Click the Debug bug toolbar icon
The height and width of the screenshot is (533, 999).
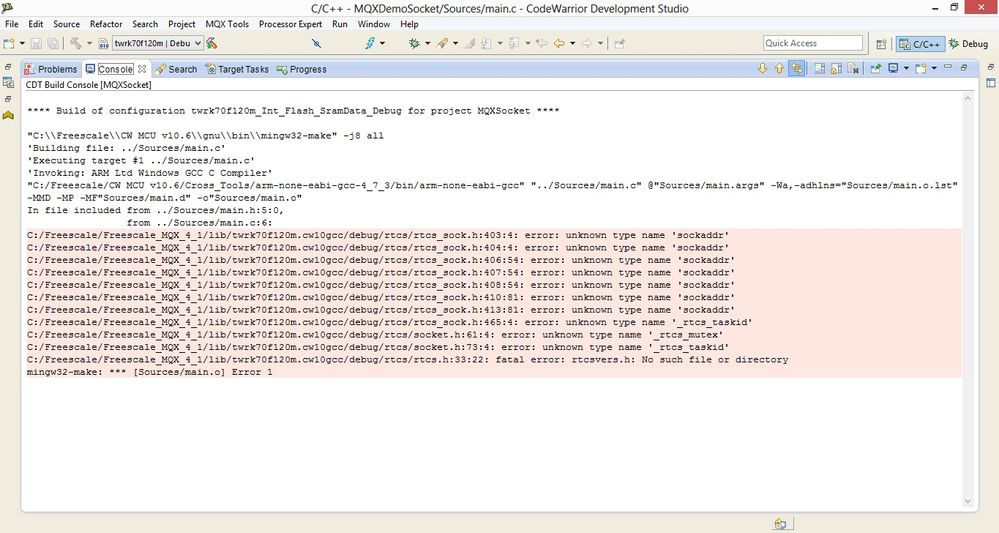pos(414,43)
